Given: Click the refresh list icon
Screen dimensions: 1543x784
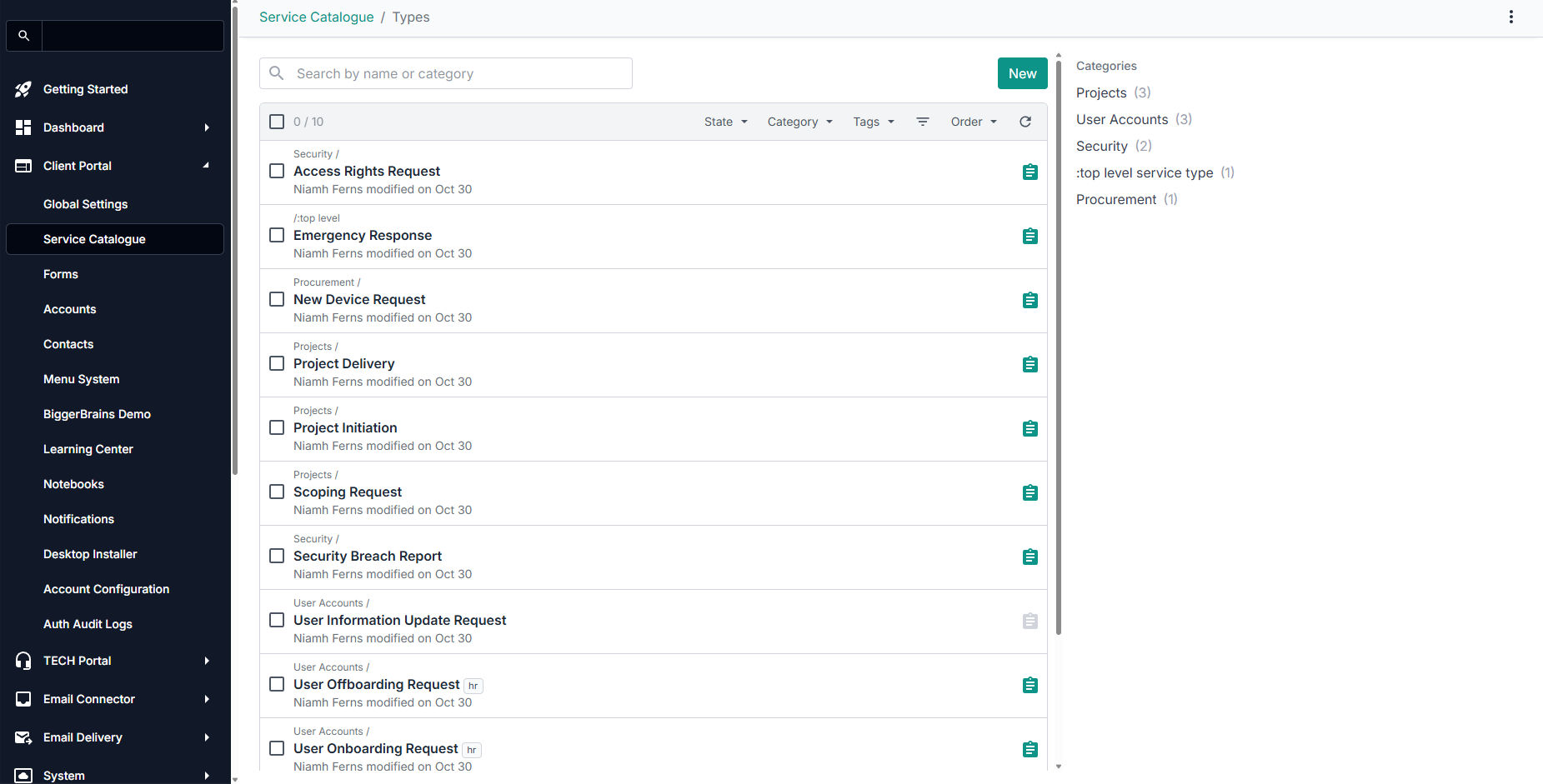Looking at the screenshot, I should click(x=1025, y=122).
